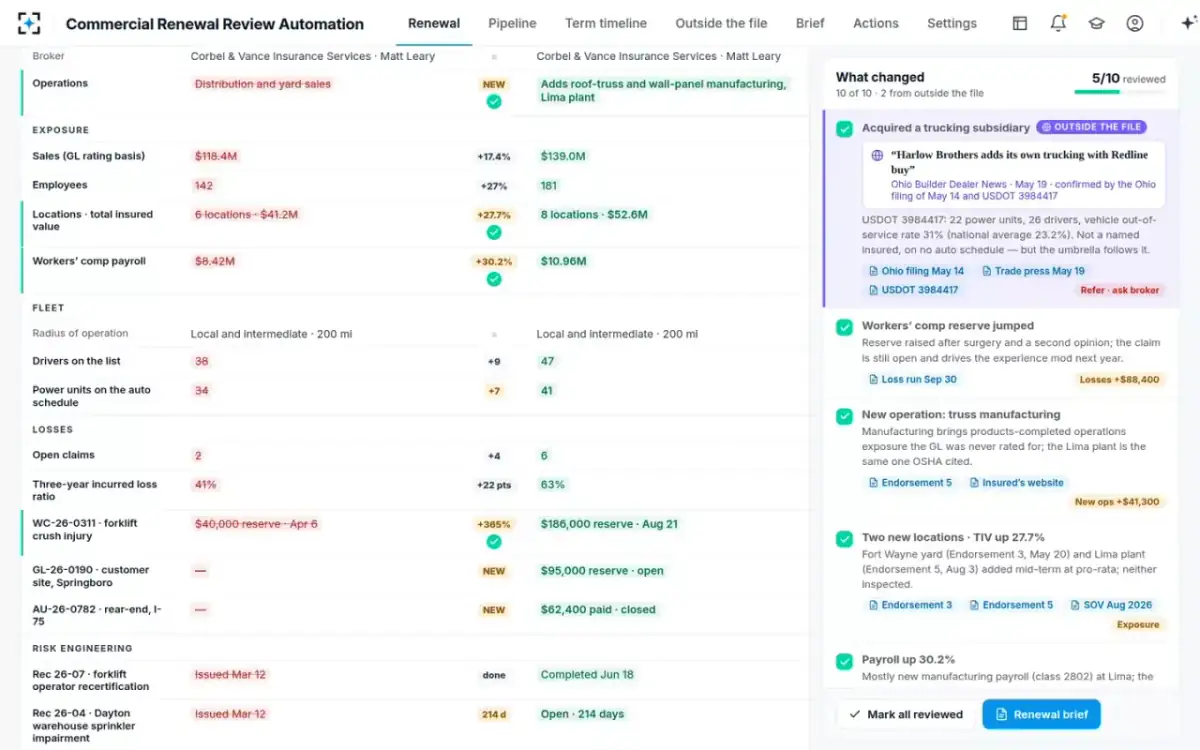Click the WC-26-0311 forklift crush injury row label
Image resolution: width=1200 pixels, height=750 pixels.
click(85, 529)
